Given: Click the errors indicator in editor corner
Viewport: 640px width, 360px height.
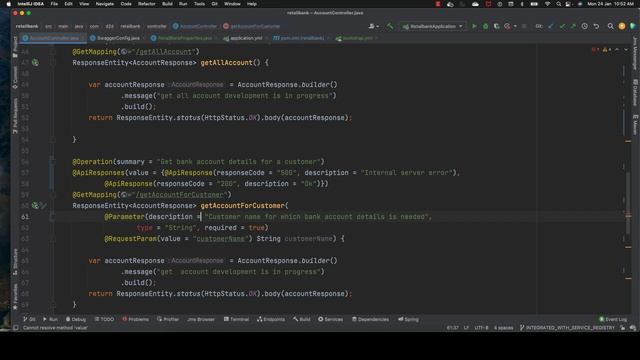Looking at the screenshot, I should coord(595,50).
